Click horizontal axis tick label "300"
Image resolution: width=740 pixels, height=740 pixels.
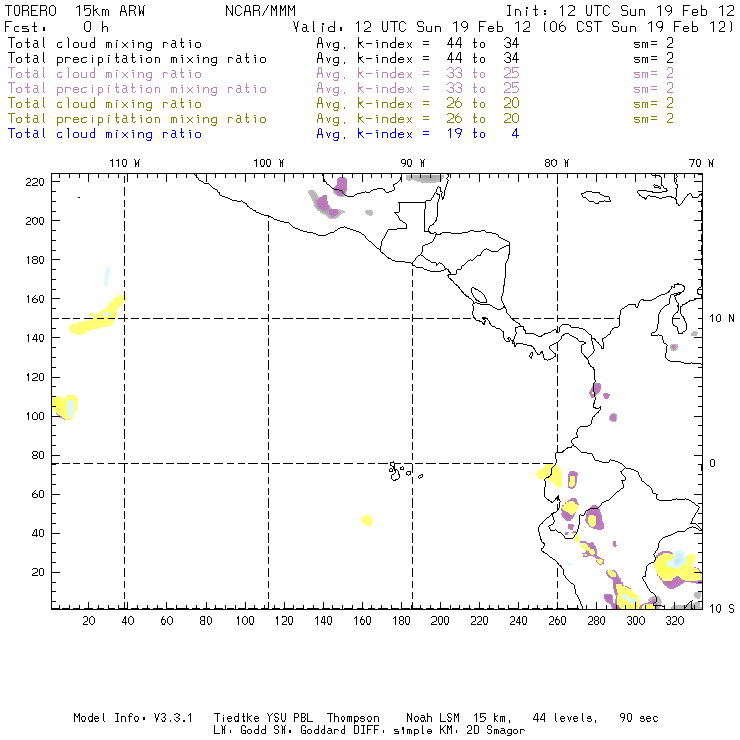pyautogui.click(x=635, y=621)
